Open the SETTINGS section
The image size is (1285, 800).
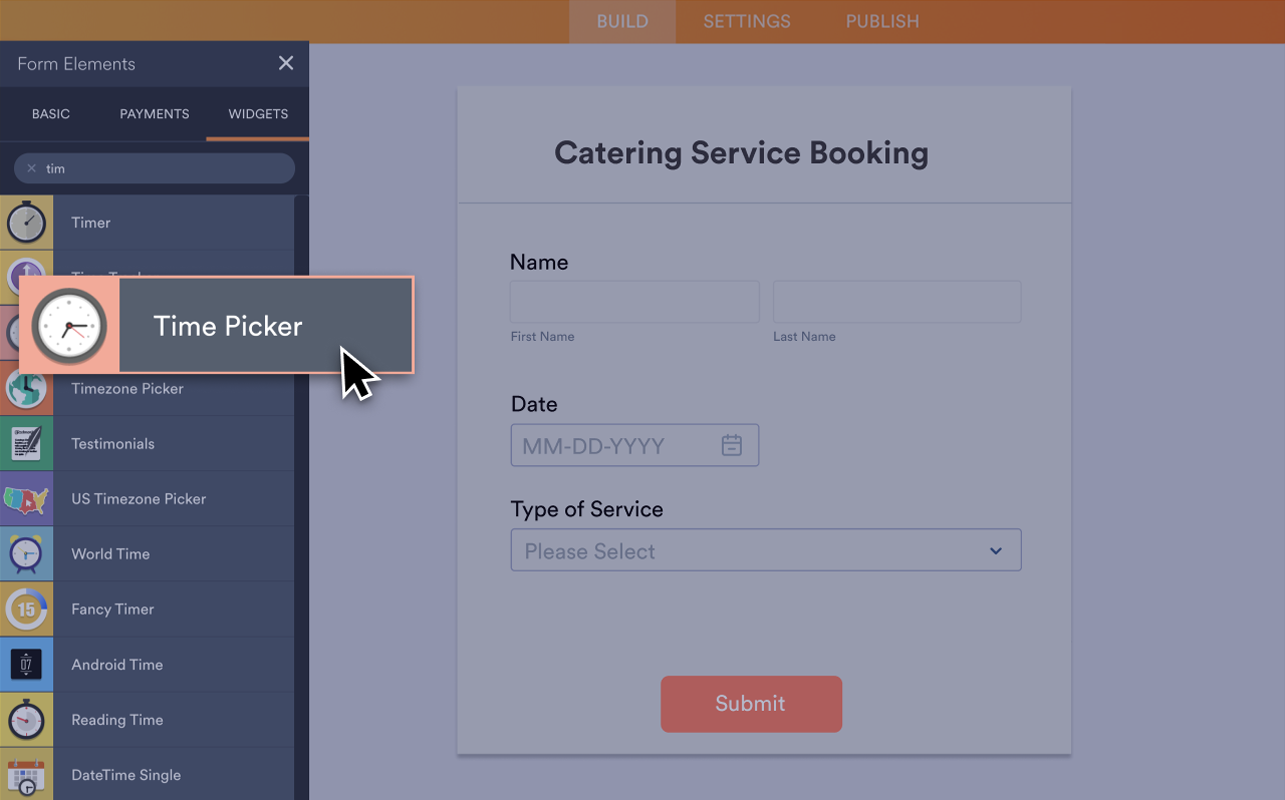pyautogui.click(x=746, y=21)
